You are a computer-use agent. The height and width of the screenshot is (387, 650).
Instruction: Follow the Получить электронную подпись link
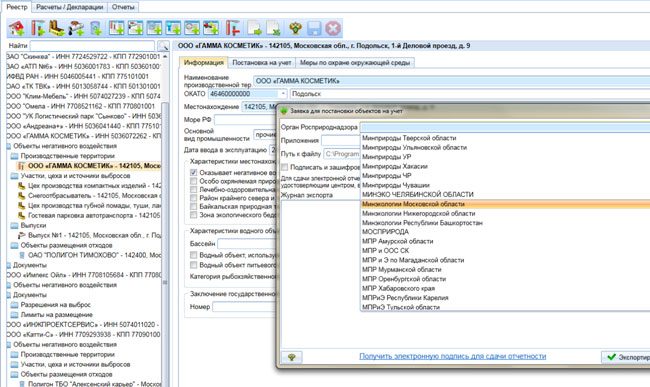click(453, 356)
